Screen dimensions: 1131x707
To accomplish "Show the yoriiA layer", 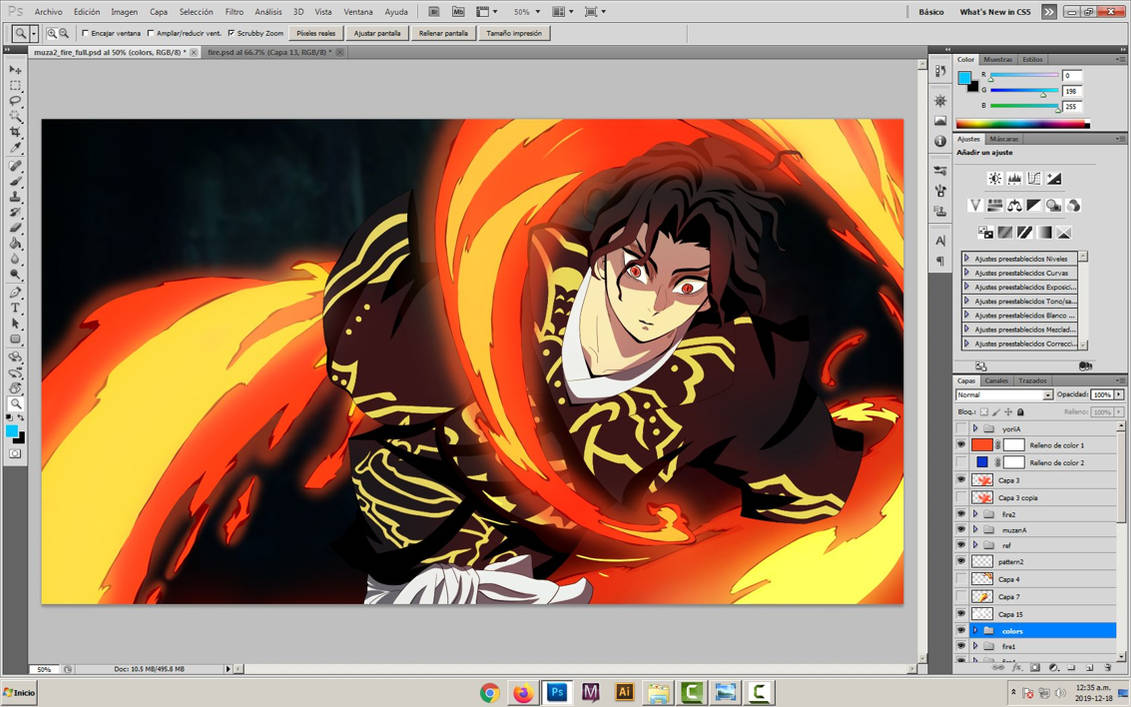I will (961, 426).
